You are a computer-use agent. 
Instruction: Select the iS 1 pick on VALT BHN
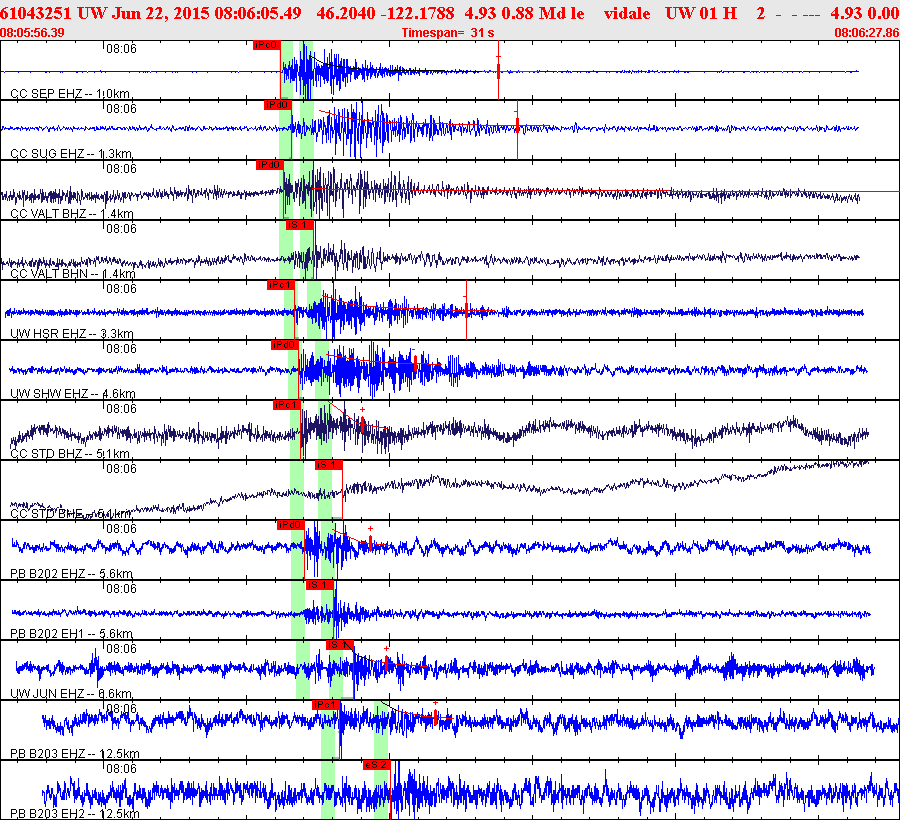(x=300, y=225)
